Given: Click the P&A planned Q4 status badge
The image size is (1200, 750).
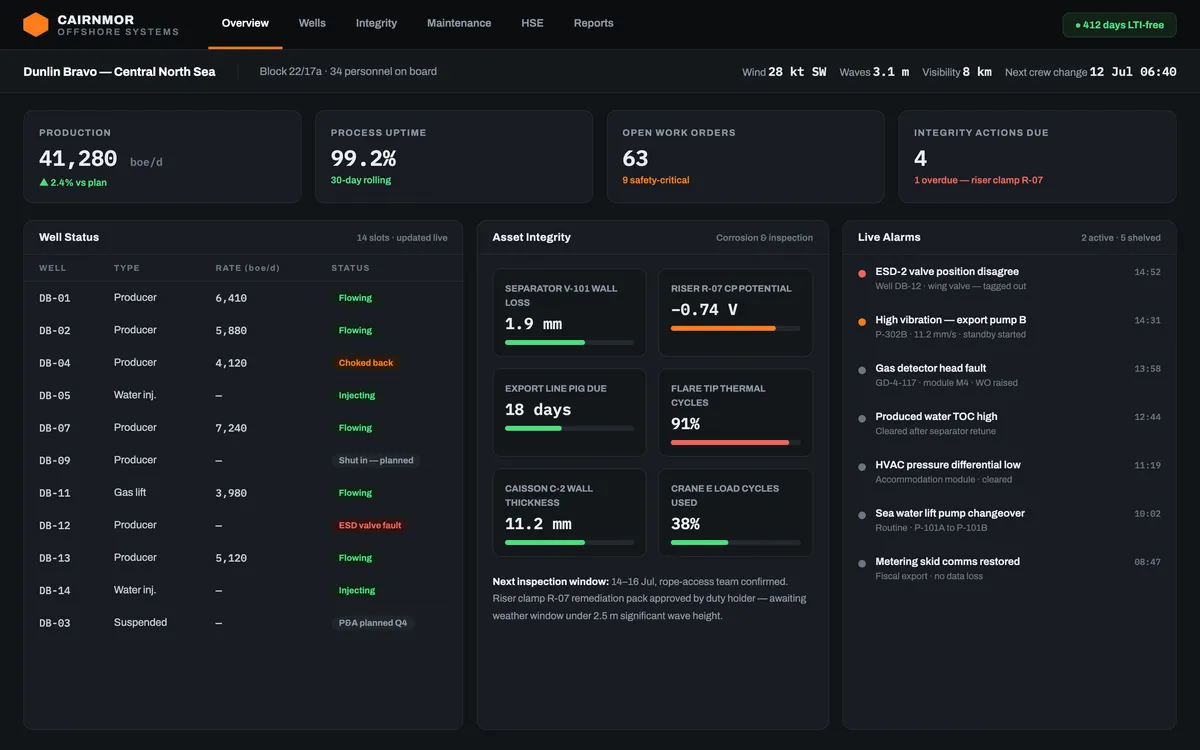Looking at the screenshot, I should coord(373,622).
